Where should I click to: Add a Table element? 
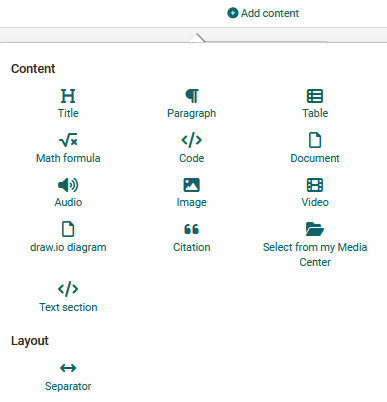point(315,104)
